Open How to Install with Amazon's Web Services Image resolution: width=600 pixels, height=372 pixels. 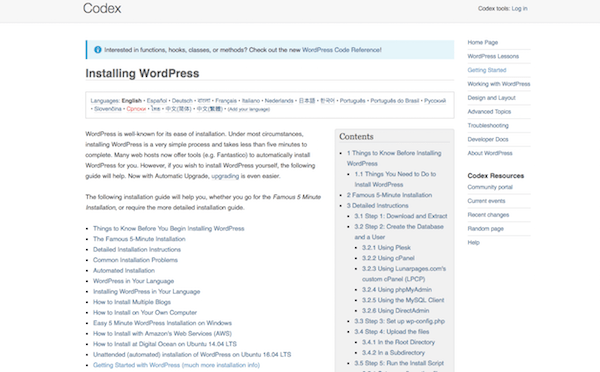pyautogui.click(x=162, y=334)
